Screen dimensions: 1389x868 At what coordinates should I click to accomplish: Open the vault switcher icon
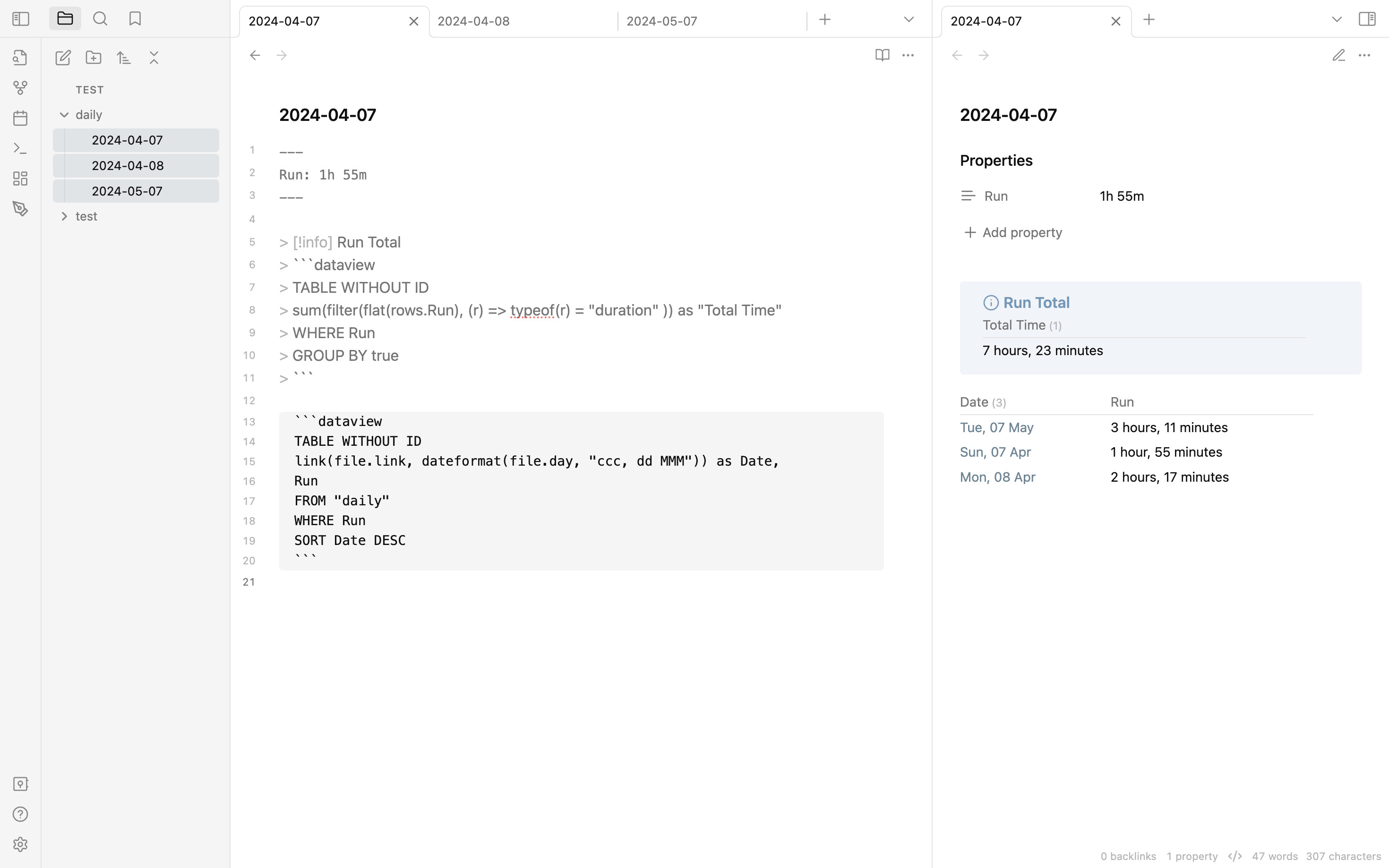pos(20,783)
